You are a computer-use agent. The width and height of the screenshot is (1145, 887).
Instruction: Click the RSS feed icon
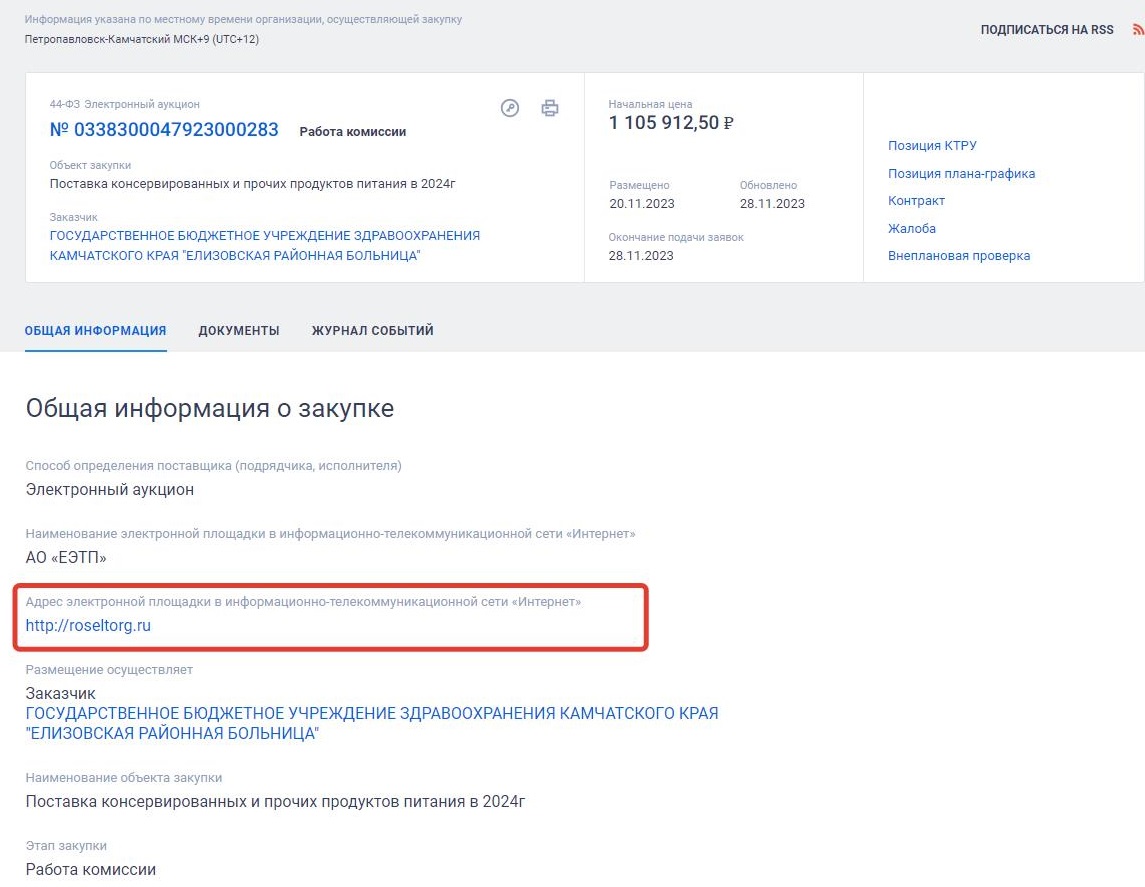pyautogui.click(x=1138, y=30)
